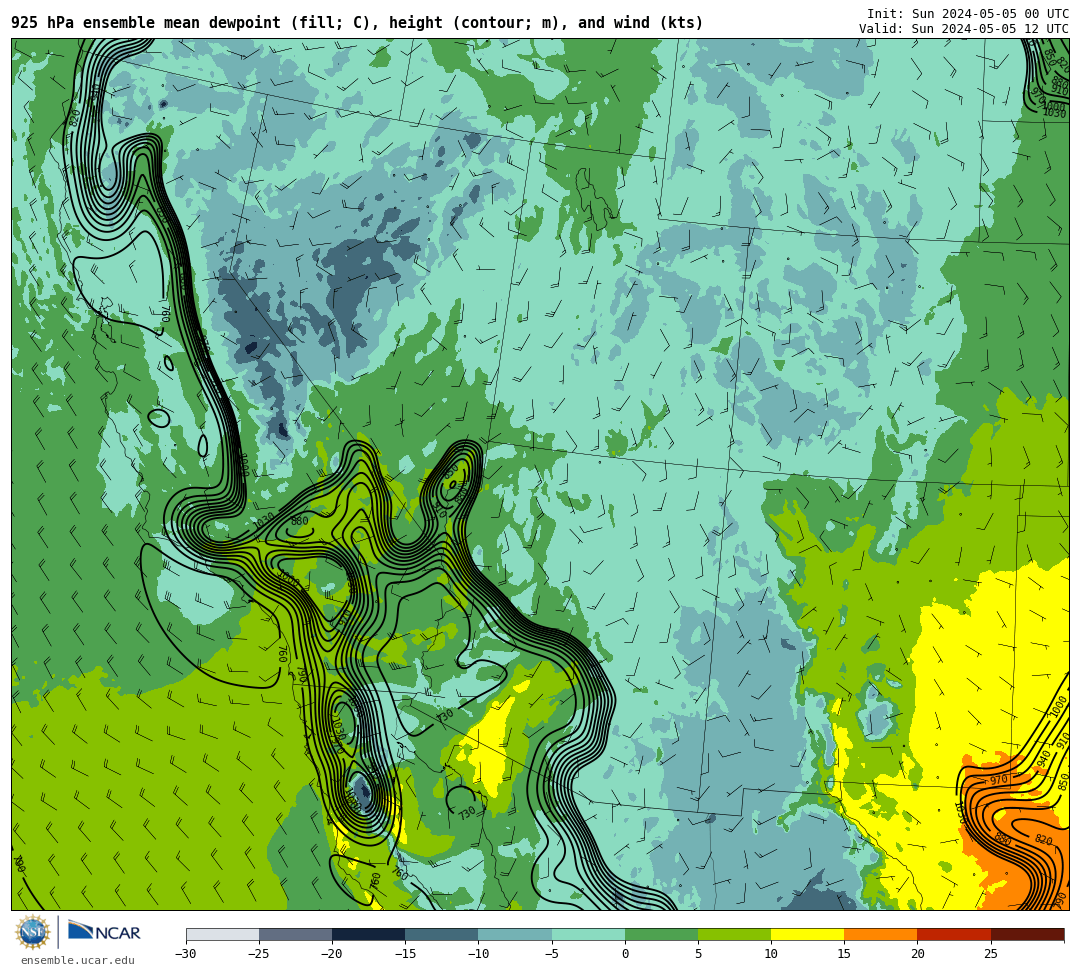Click the -5 to 0 color swatch

coord(588,934)
